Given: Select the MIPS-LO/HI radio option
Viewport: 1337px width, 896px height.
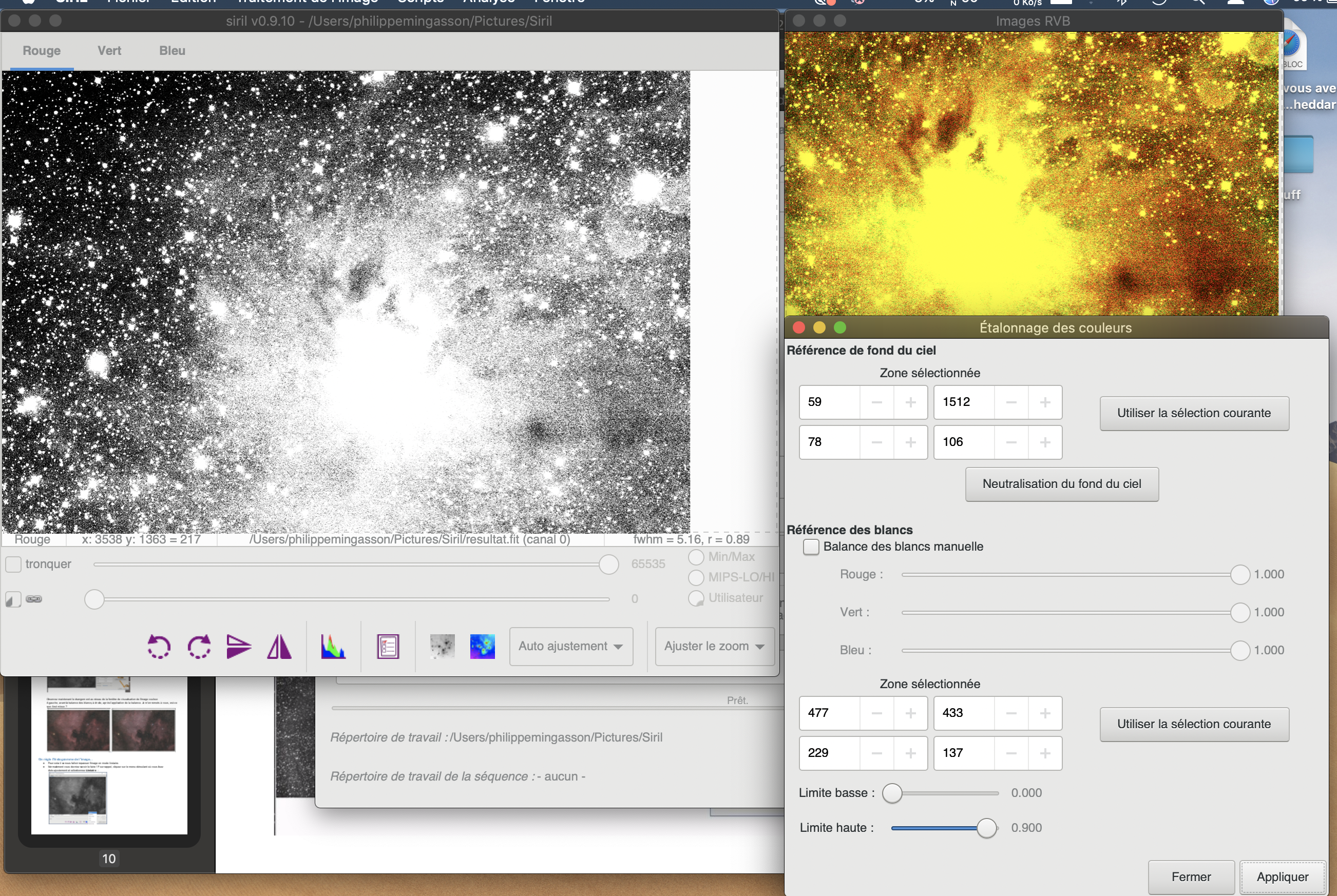Looking at the screenshot, I should (696, 577).
